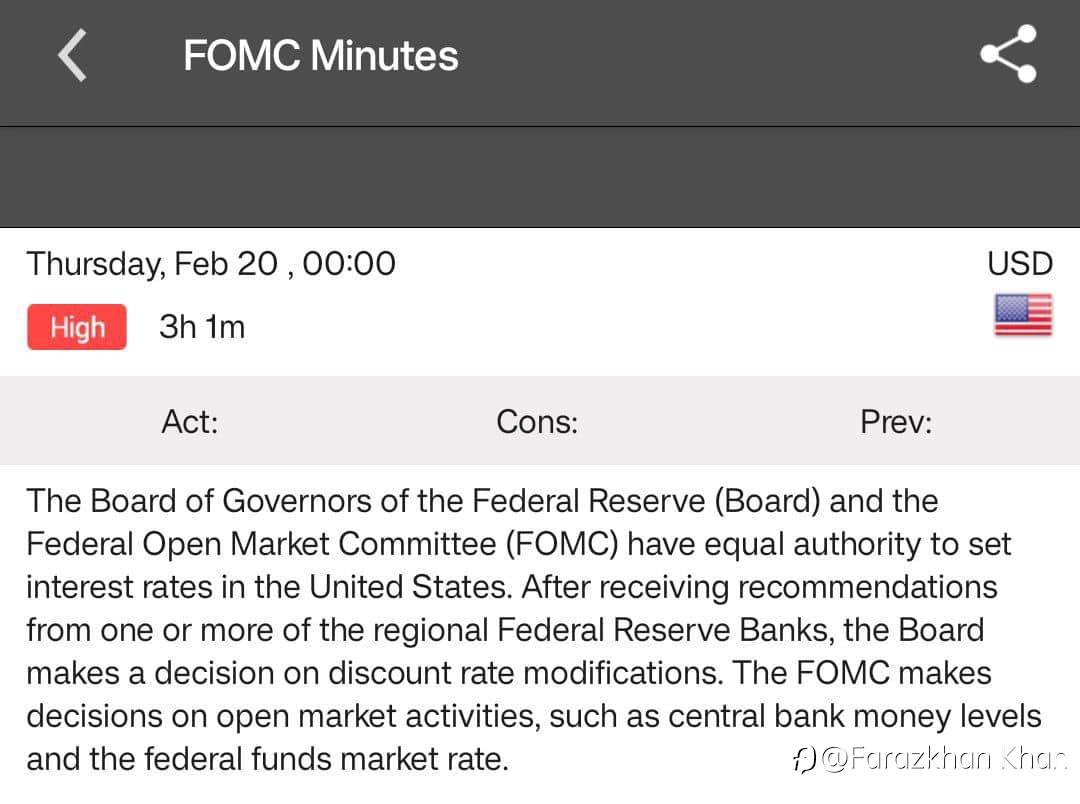Click the 3h 1m countdown timer
Image resolution: width=1080 pixels, height=804 pixels.
pyautogui.click(x=202, y=327)
